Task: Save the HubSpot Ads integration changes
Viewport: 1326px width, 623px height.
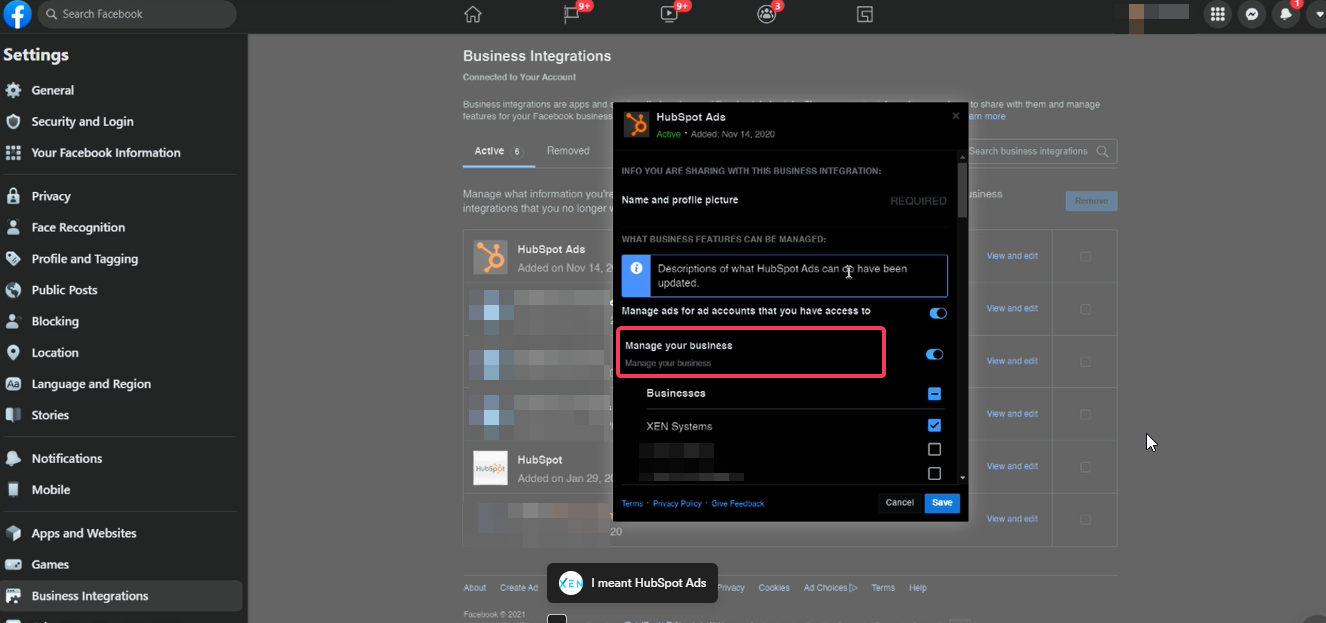Action: click(x=942, y=503)
